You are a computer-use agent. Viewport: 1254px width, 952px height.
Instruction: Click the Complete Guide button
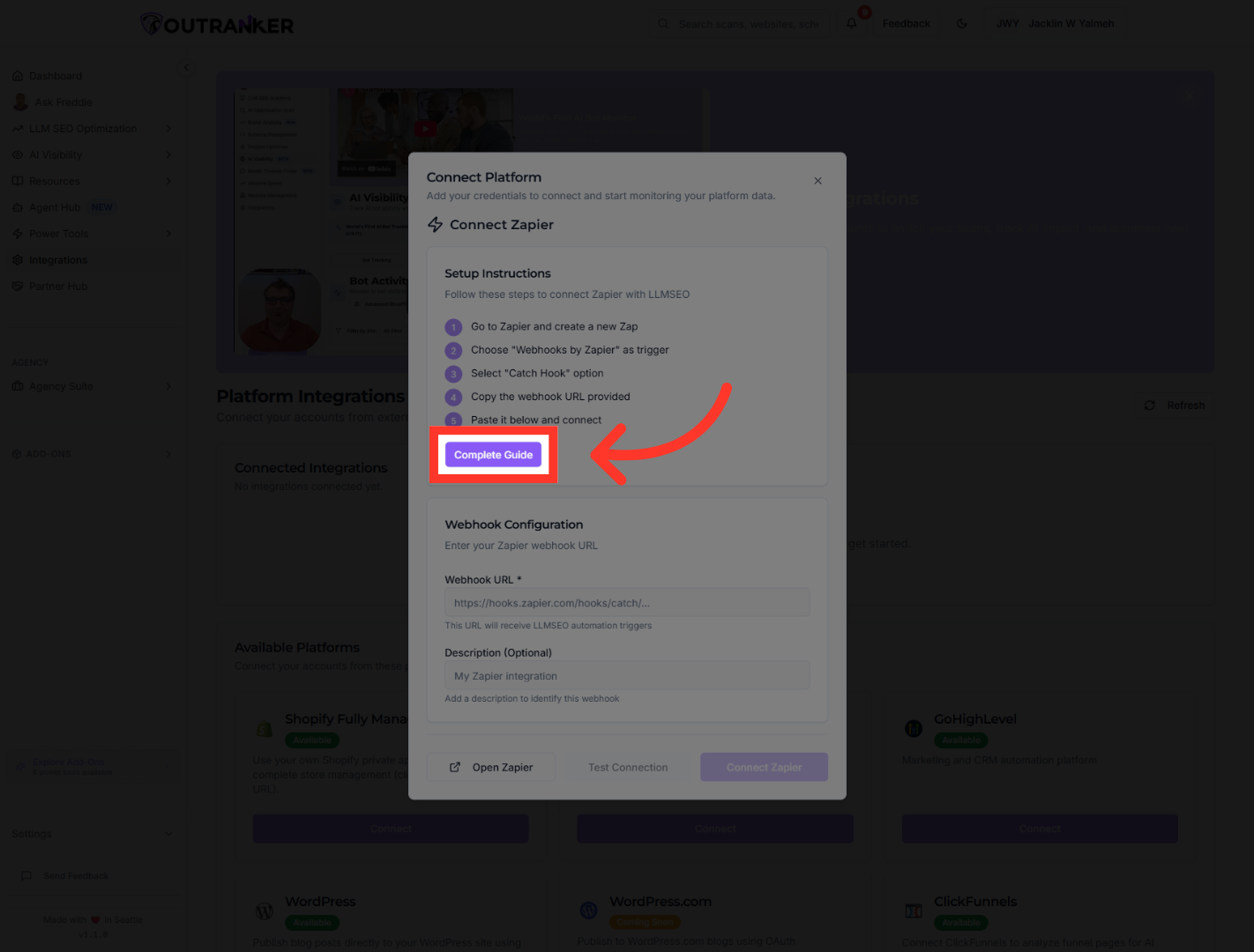coord(493,455)
